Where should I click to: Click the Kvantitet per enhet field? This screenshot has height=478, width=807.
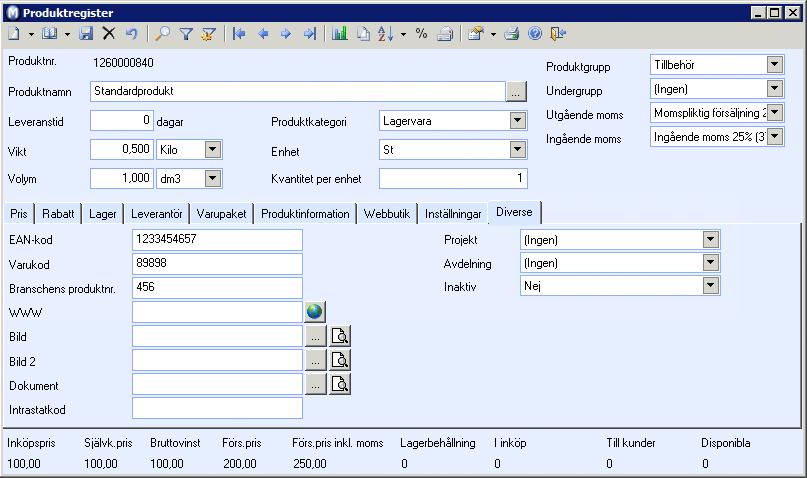click(453, 179)
